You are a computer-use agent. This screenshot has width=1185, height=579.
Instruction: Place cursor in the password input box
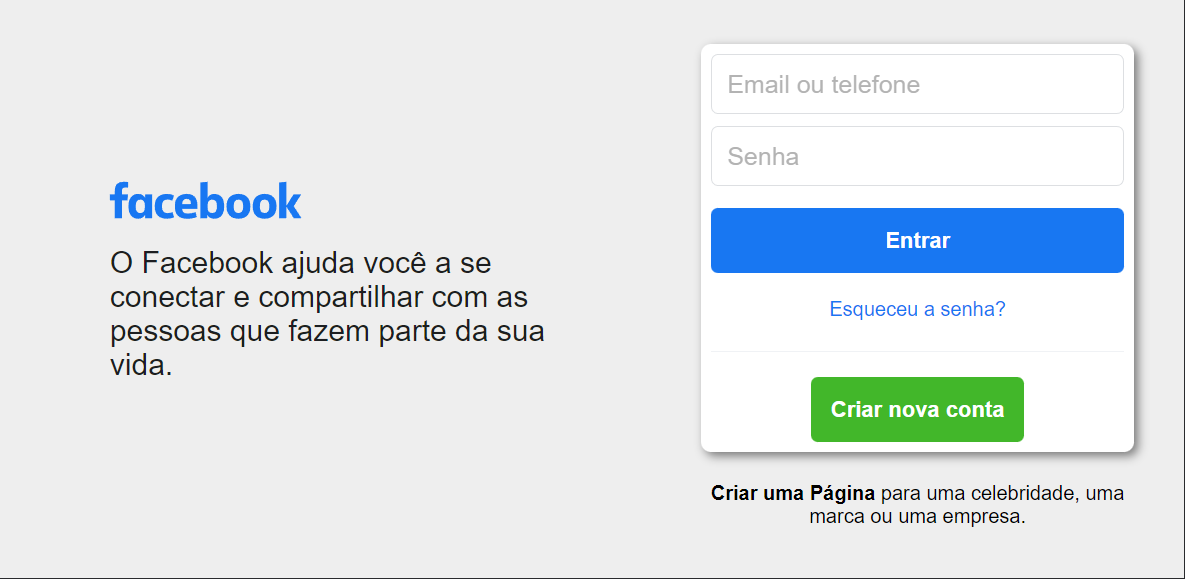[x=917, y=156]
